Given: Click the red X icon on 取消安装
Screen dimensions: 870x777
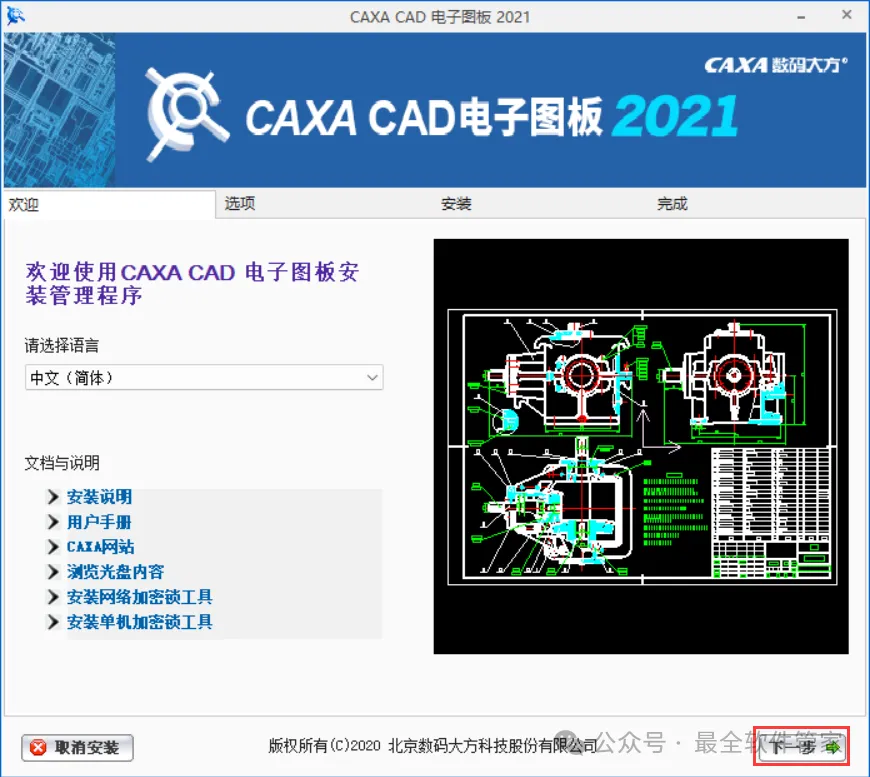Looking at the screenshot, I should pos(38,748).
